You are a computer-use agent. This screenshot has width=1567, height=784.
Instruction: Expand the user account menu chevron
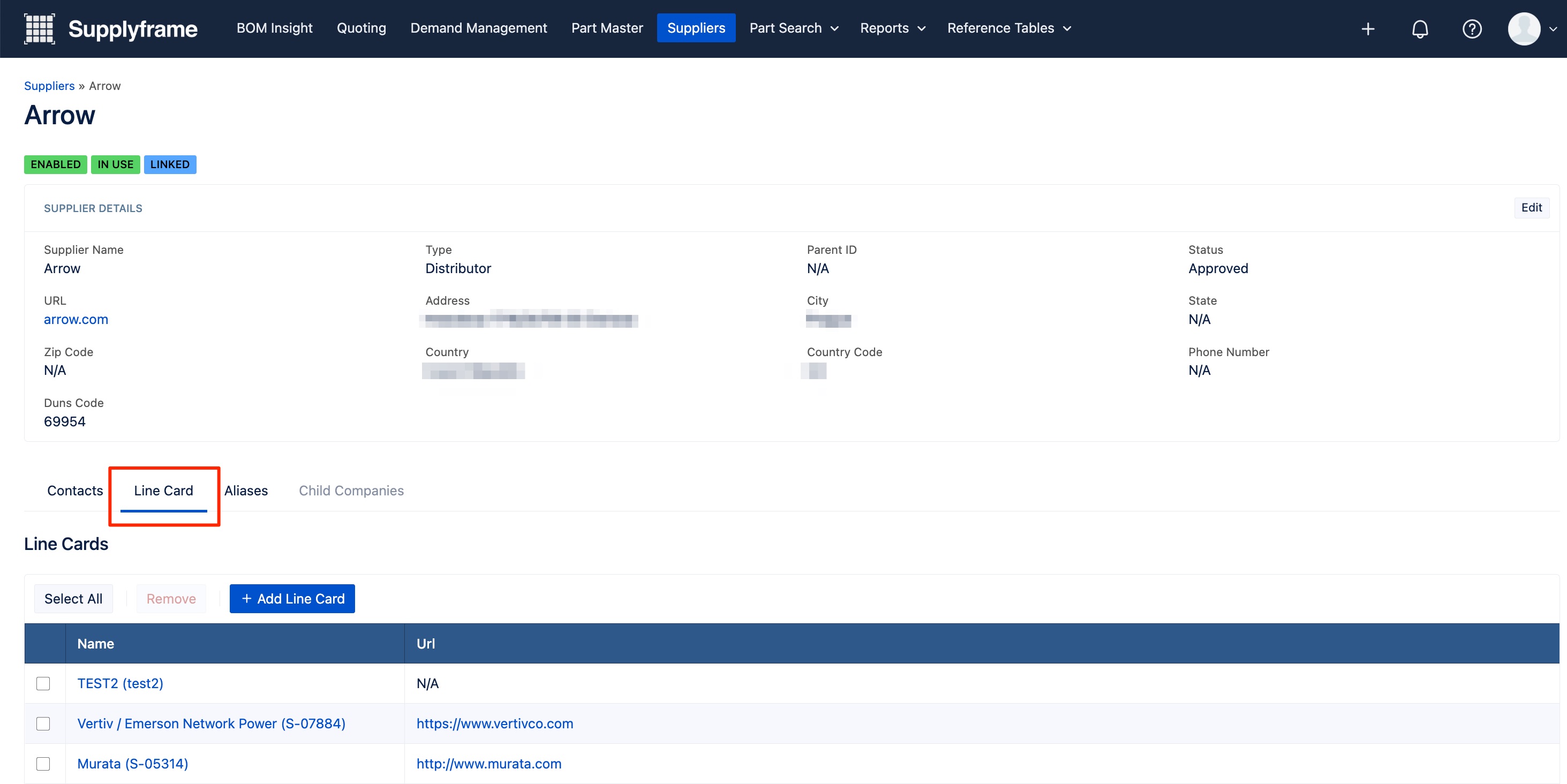pos(1553,28)
